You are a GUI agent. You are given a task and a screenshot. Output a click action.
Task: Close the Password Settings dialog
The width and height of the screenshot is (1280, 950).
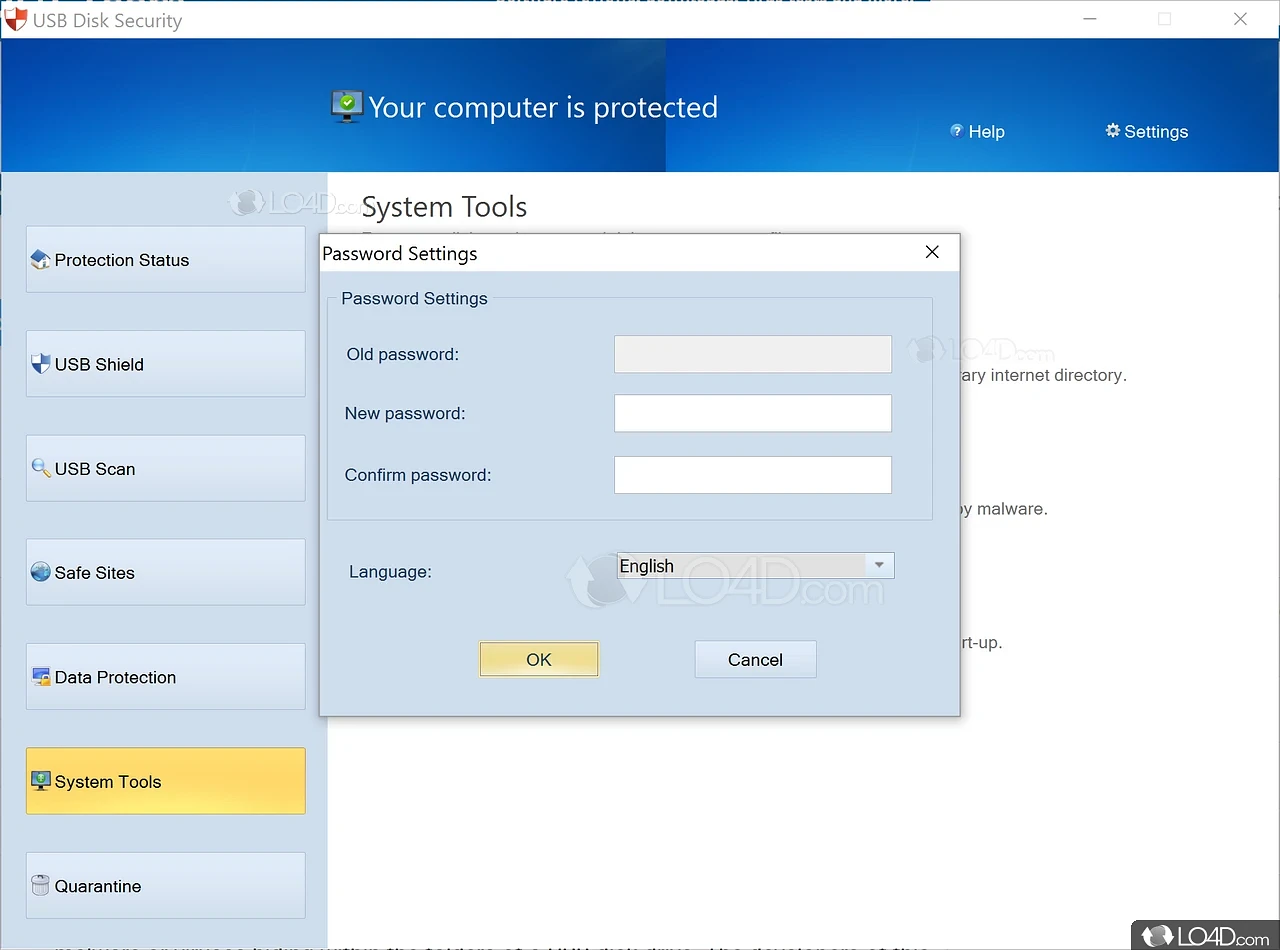point(932,252)
